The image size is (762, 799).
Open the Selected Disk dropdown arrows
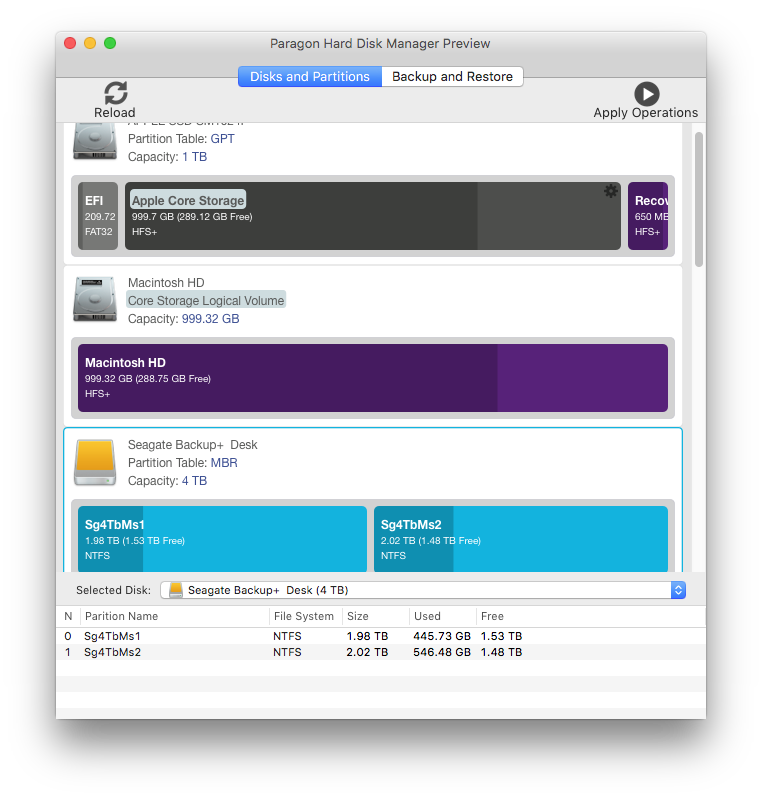coord(678,590)
